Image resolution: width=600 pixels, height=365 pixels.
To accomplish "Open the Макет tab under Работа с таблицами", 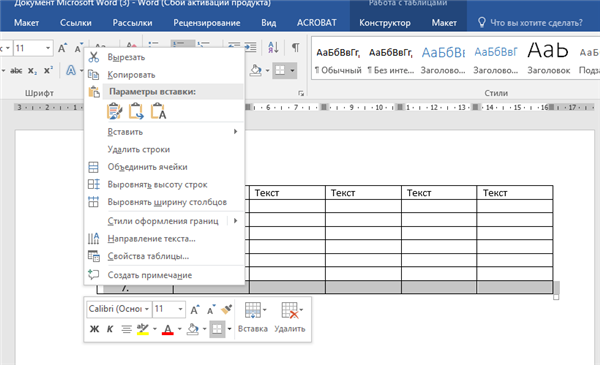I will pyautogui.click(x=444, y=23).
